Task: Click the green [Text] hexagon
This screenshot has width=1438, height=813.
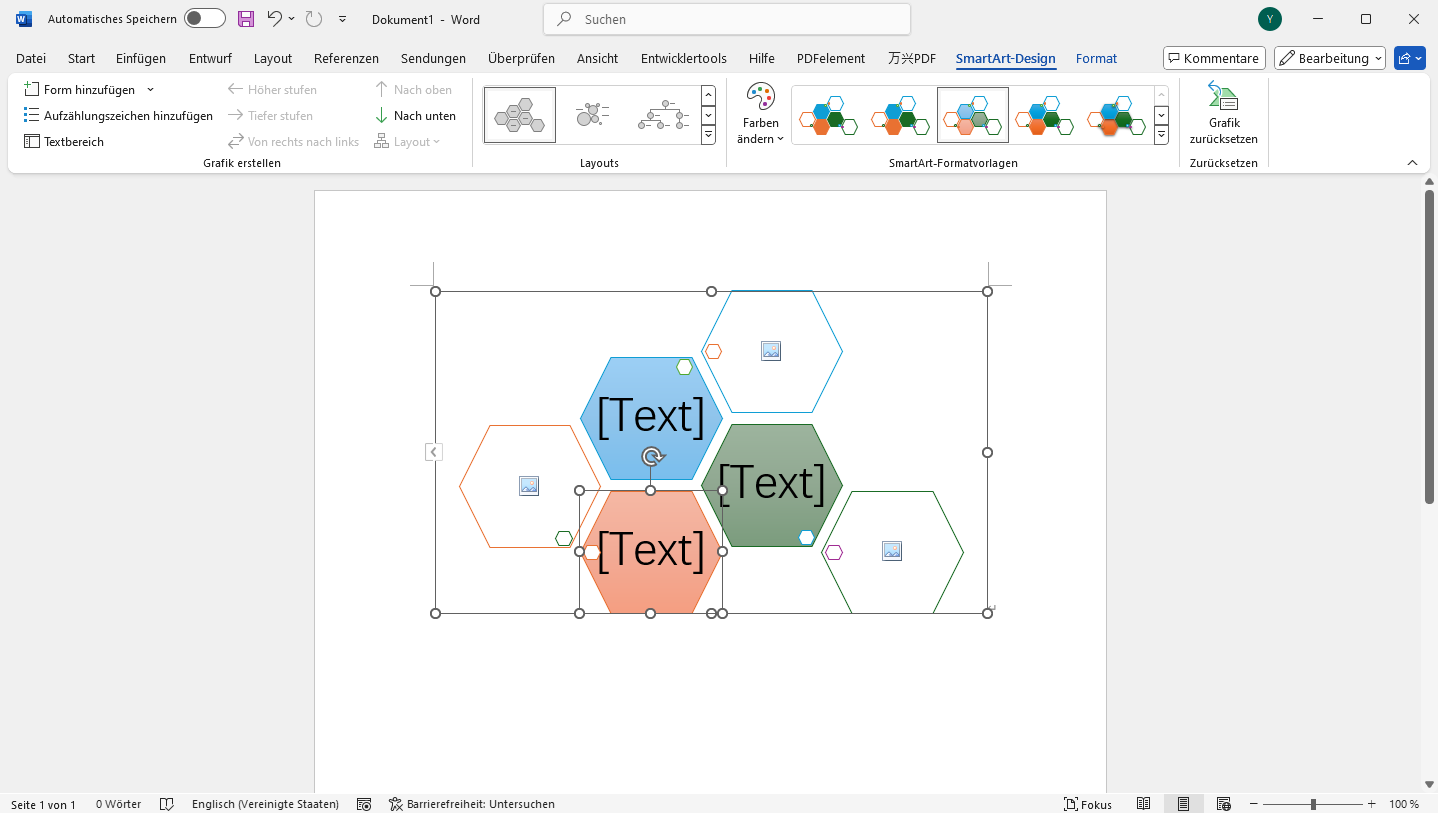Action: 772,483
